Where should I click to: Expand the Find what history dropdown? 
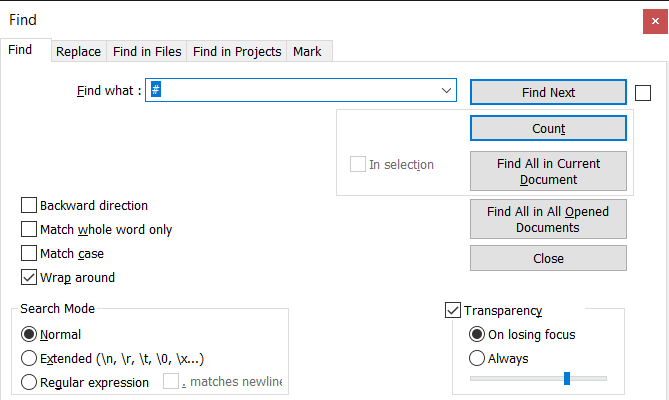tap(446, 90)
